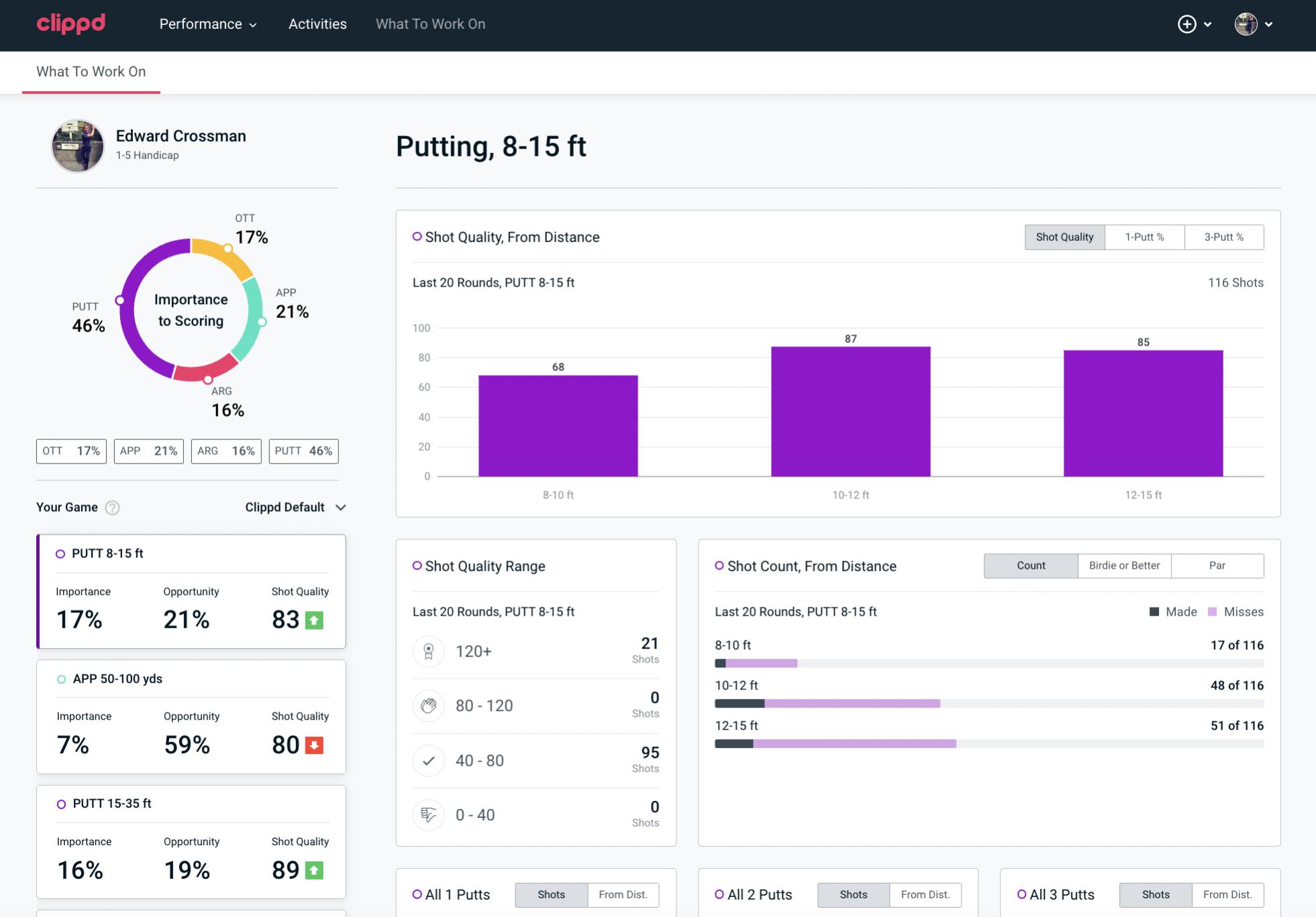Click the 40-80 checkmark icon

(429, 761)
